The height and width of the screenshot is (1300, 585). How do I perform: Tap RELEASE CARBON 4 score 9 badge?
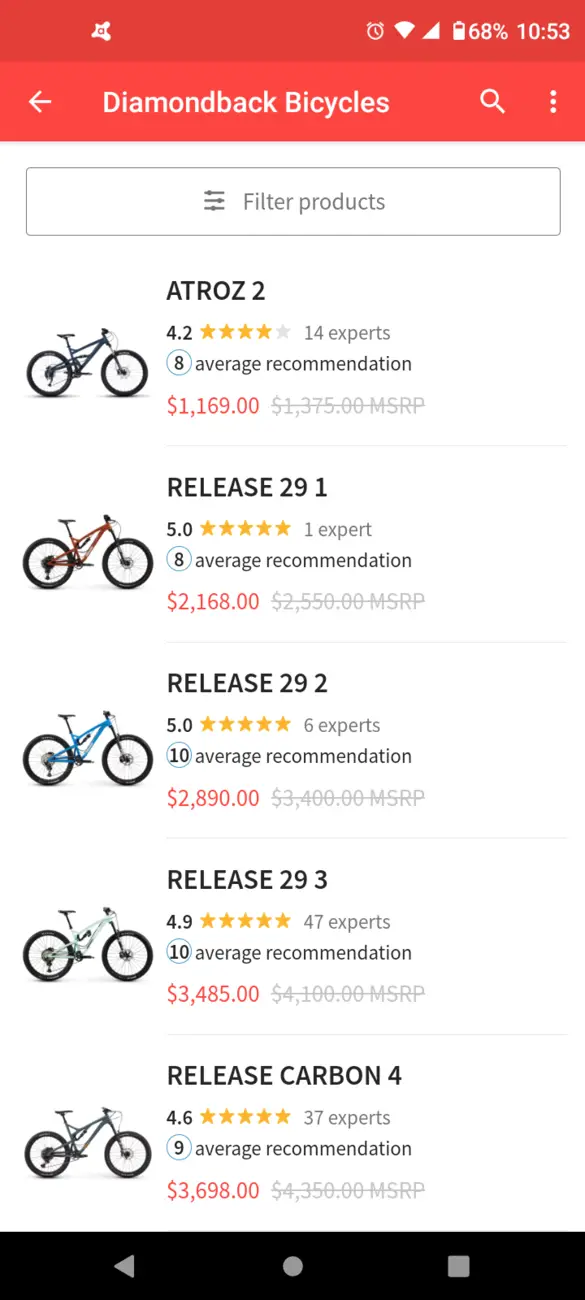pyautogui.click(x=179, y=1148)
